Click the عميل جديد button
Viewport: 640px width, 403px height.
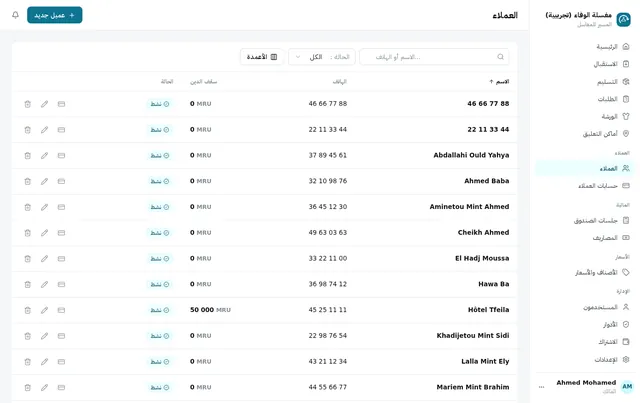[x=55, y=15]
